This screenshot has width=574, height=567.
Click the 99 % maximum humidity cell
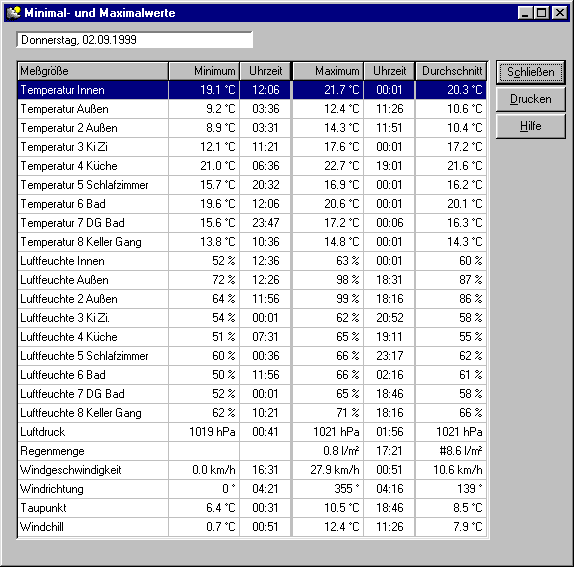click(x=328, y=299)
